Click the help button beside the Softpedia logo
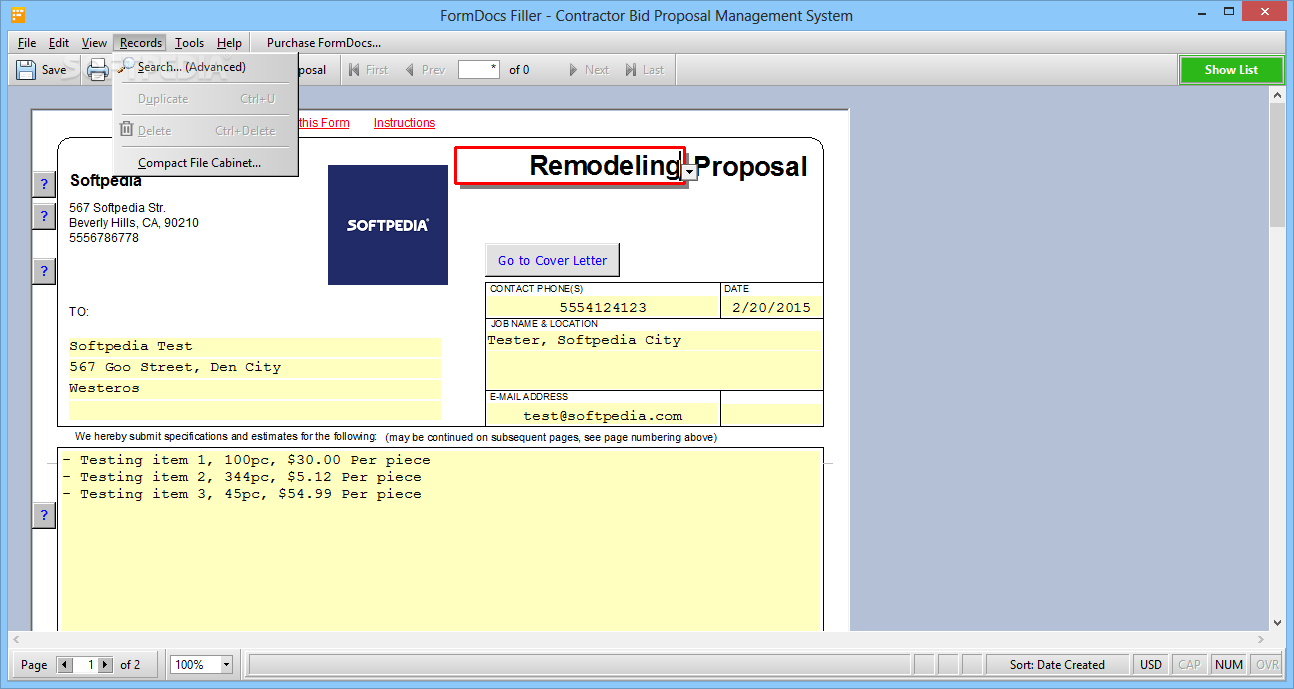 tap(44, 271)
